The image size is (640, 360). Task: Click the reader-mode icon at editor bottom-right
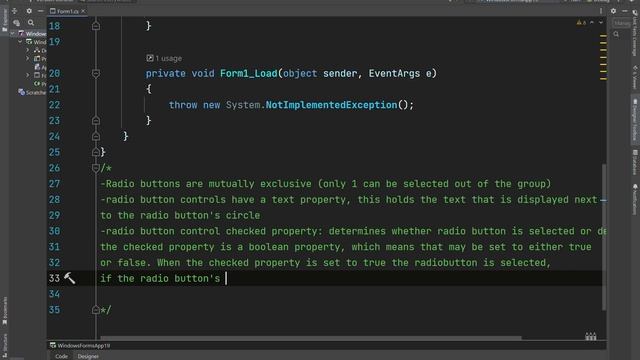tap(591, 337)
